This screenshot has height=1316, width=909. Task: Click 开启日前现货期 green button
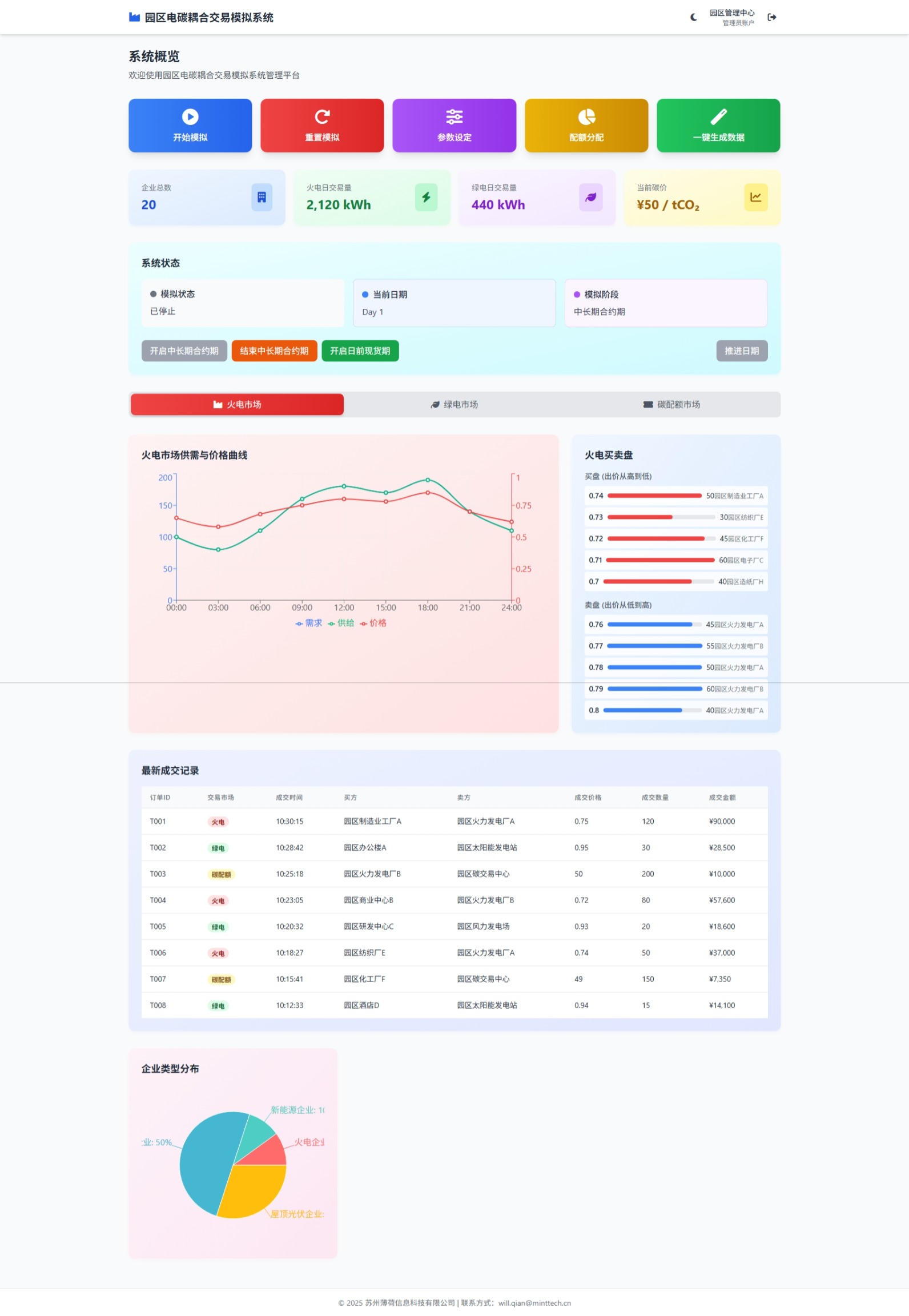point(360,351)
